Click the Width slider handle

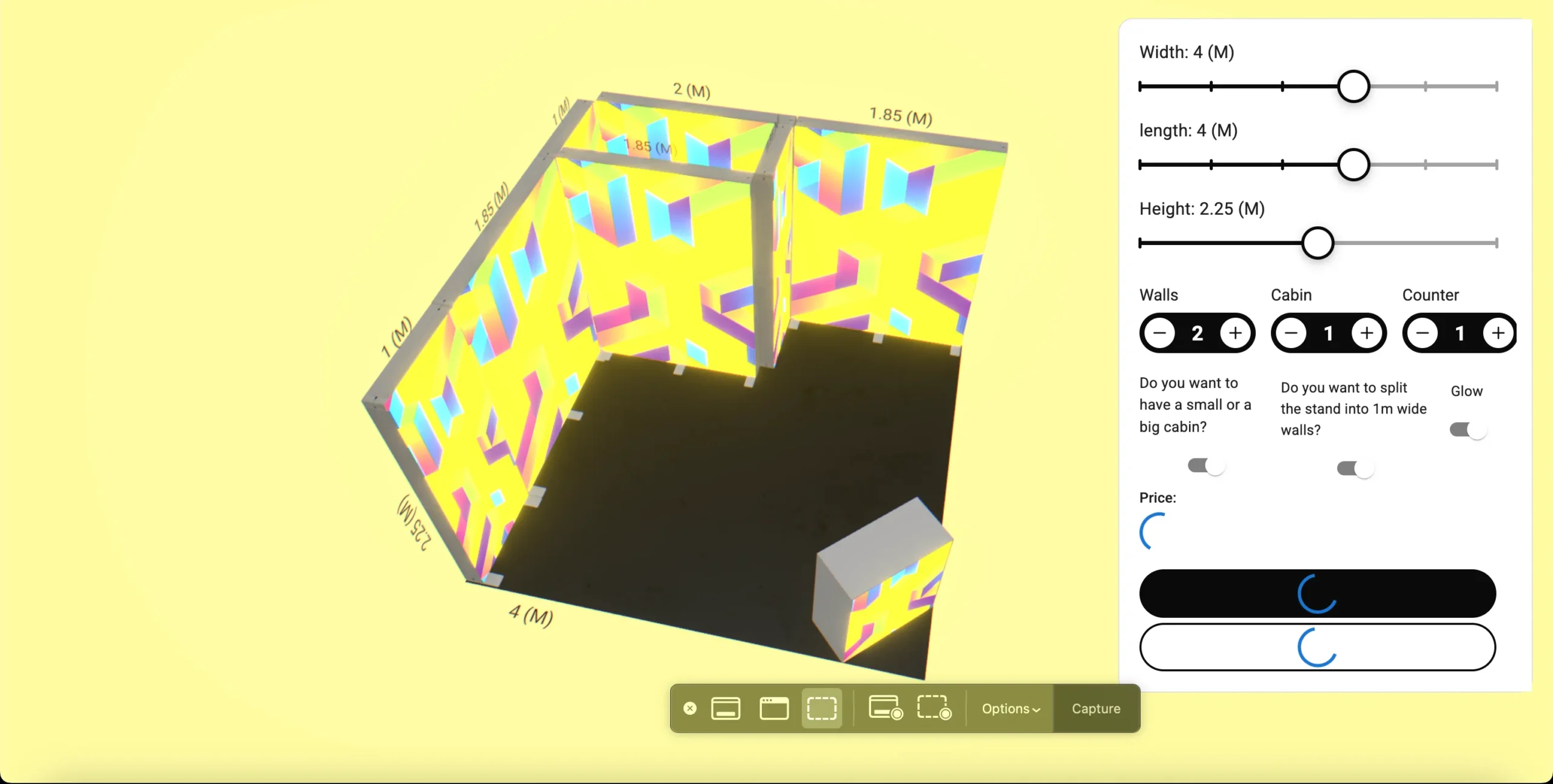(x=1353, y=86)
